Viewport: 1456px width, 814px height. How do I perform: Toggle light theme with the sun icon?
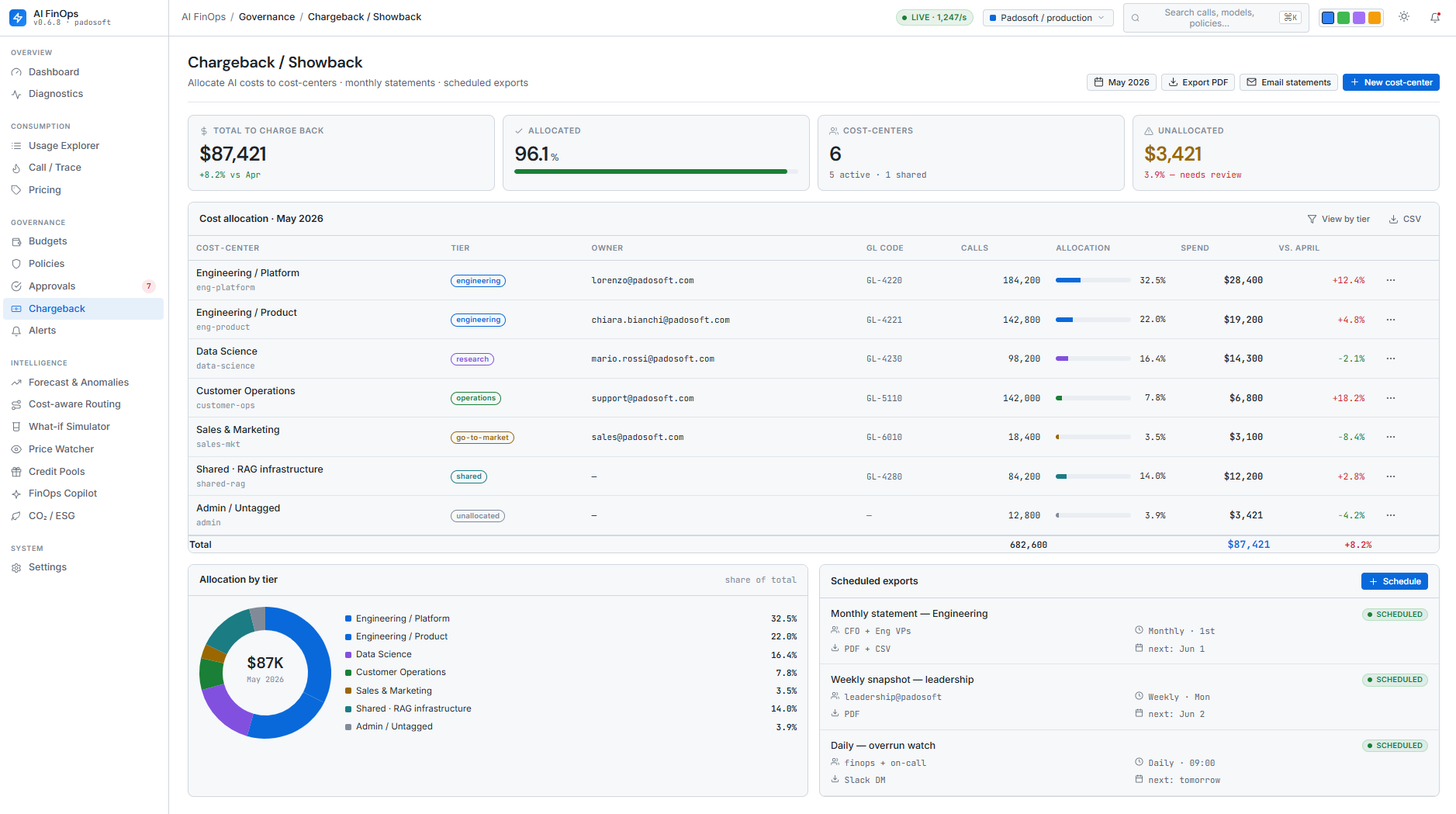tap(1404, 17)
